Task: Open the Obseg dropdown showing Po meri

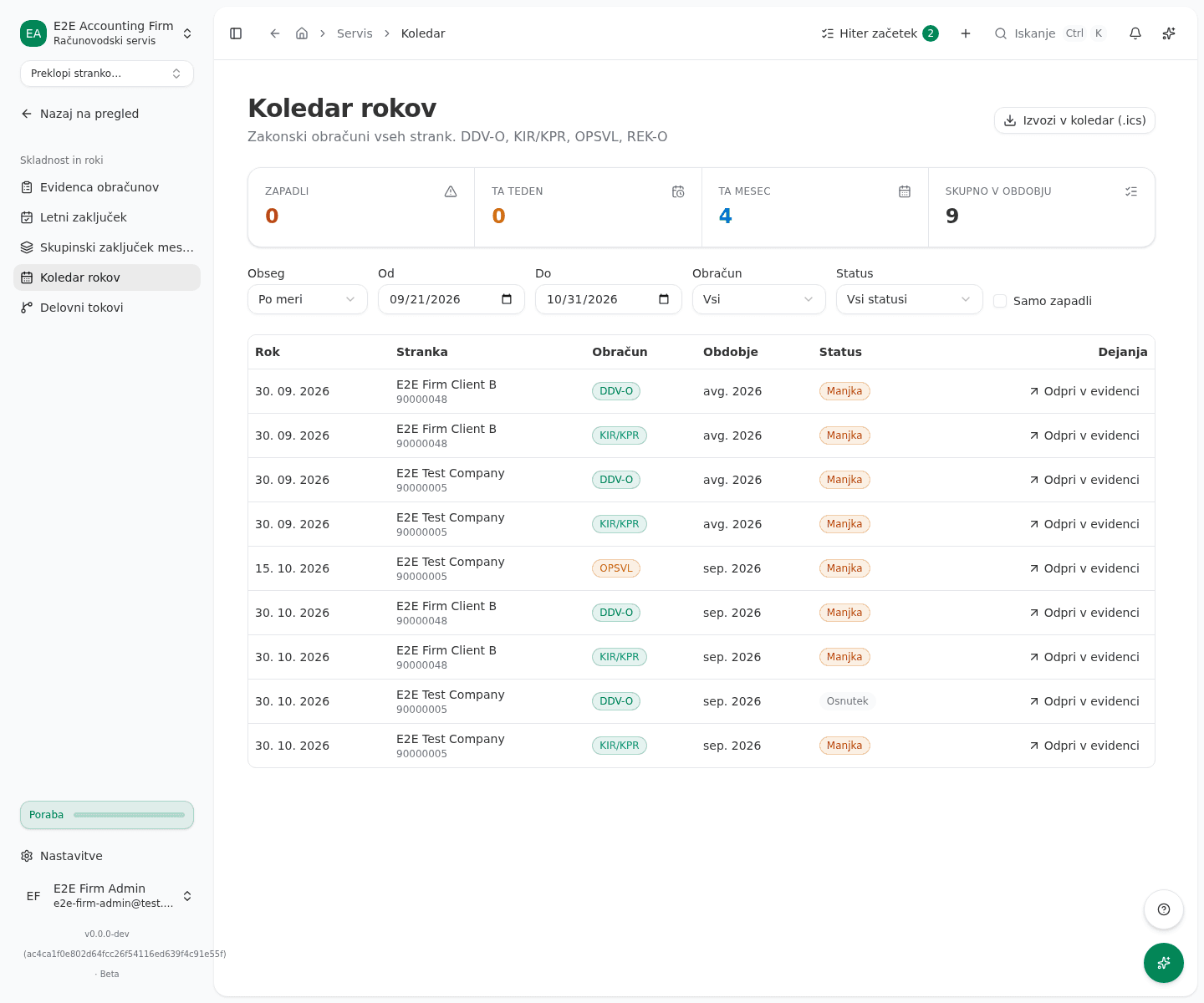Action: point(308,299)
